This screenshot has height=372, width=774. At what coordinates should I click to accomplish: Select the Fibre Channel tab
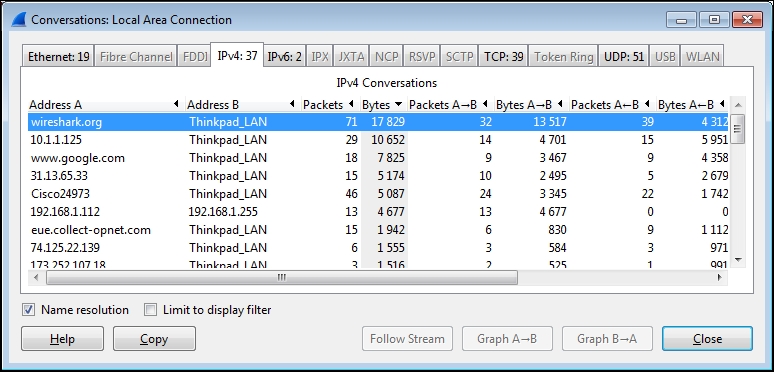click(136, 57)
